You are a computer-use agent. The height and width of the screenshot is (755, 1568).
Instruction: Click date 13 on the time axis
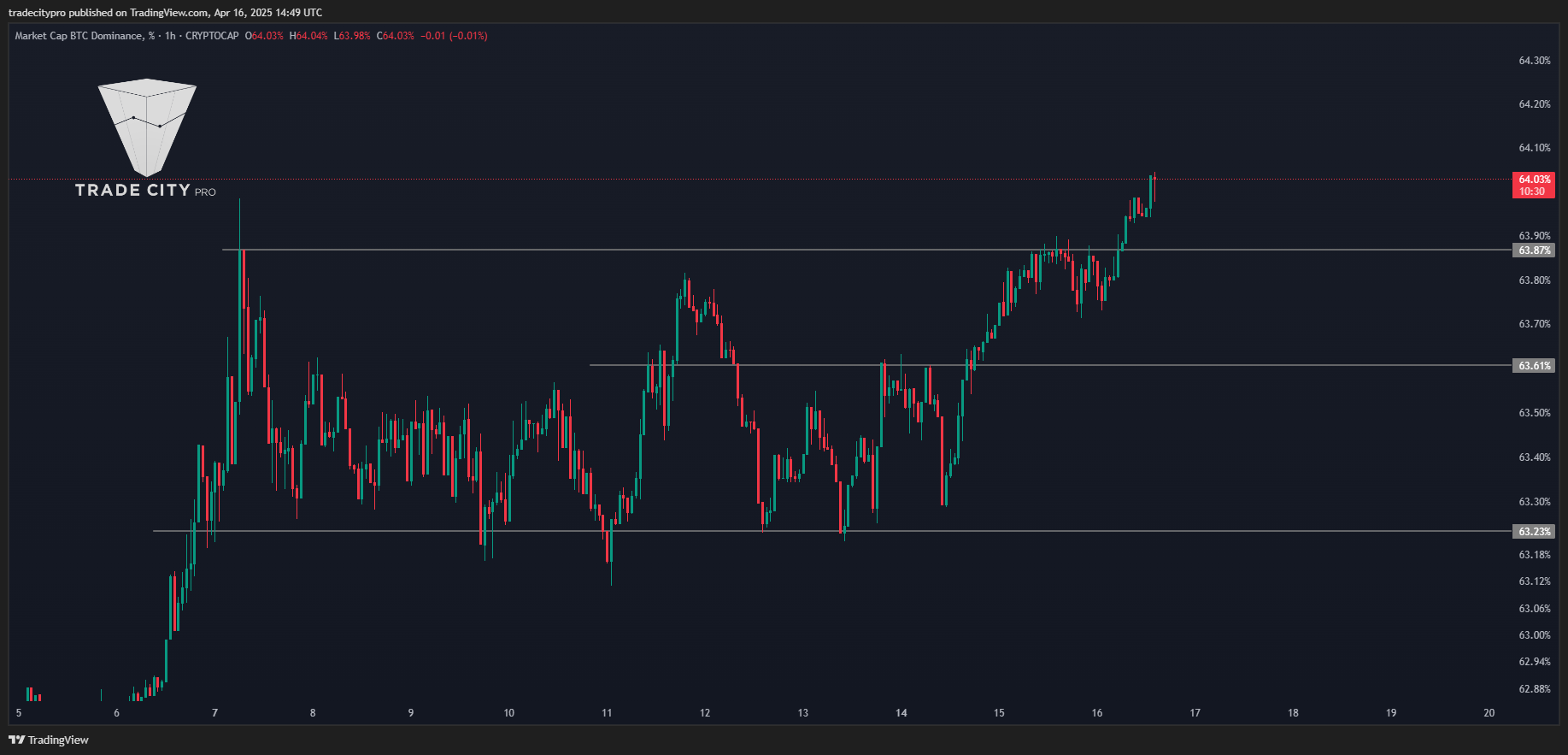pos(803,713)
